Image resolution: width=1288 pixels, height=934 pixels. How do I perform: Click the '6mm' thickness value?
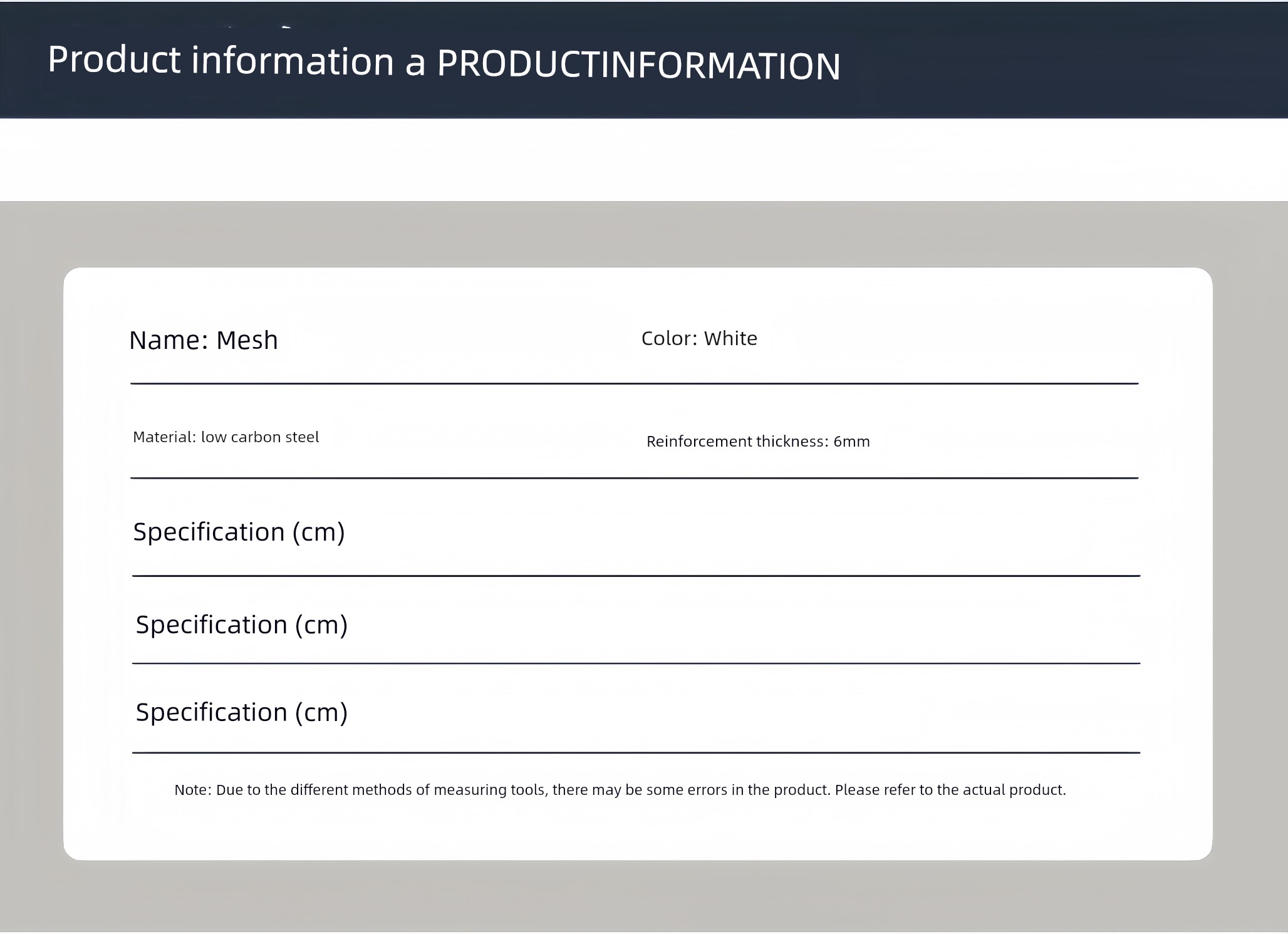(x=851, y=442)
